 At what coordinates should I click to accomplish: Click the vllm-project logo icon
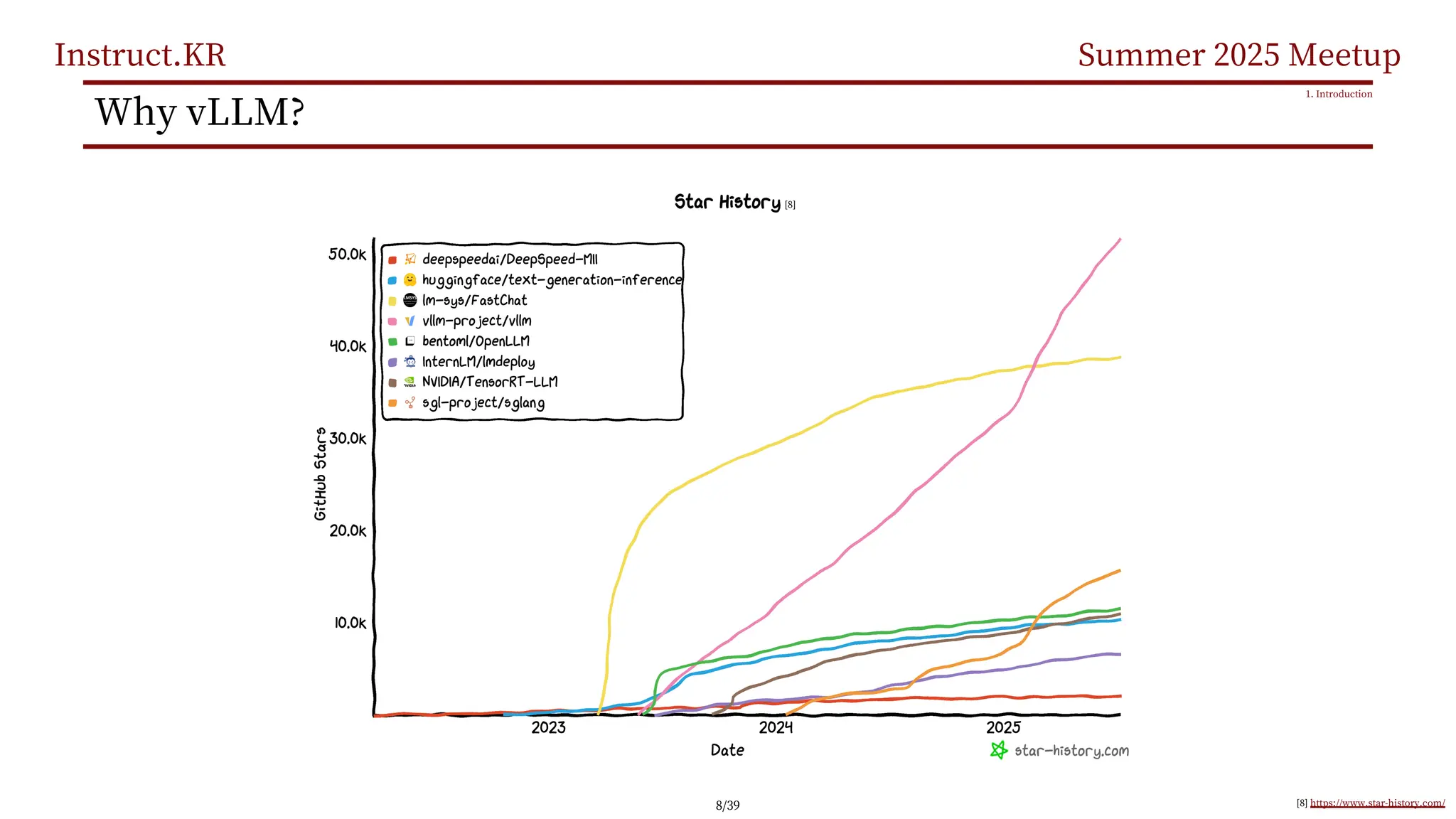click(410, 321)
